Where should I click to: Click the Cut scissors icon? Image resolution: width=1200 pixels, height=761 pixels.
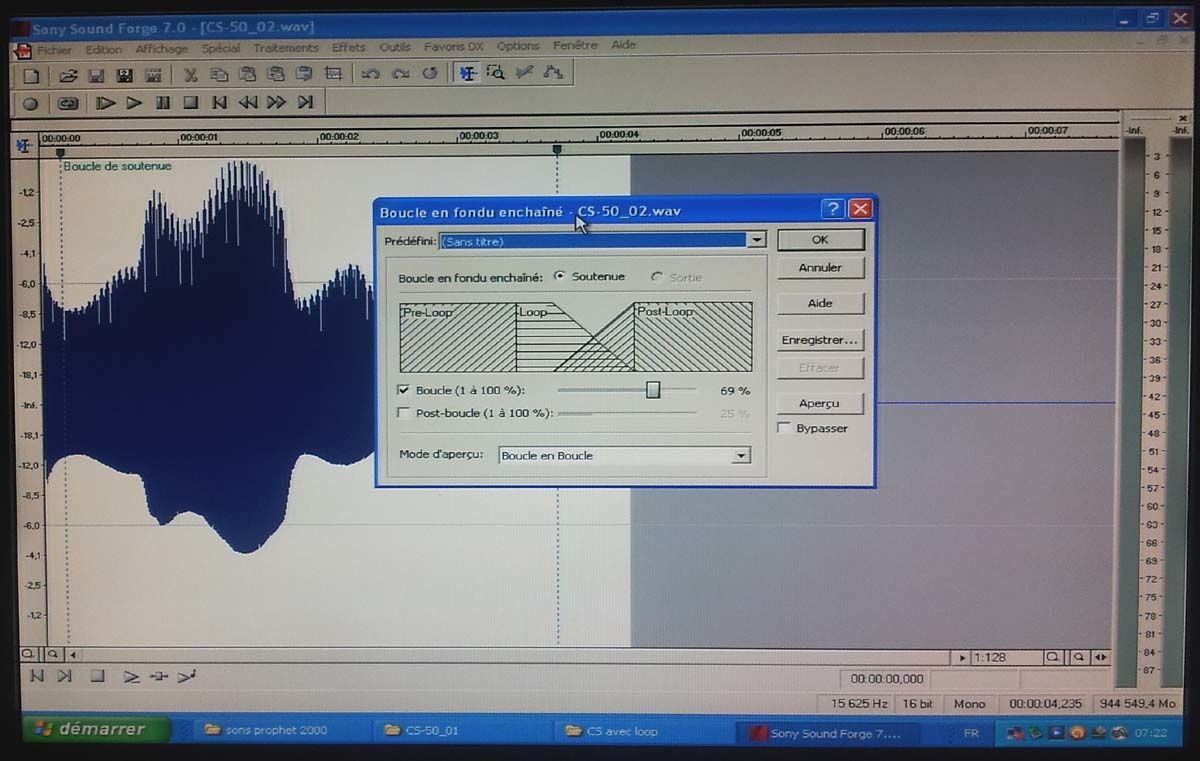pyautogui.click(x=190, y=75)
